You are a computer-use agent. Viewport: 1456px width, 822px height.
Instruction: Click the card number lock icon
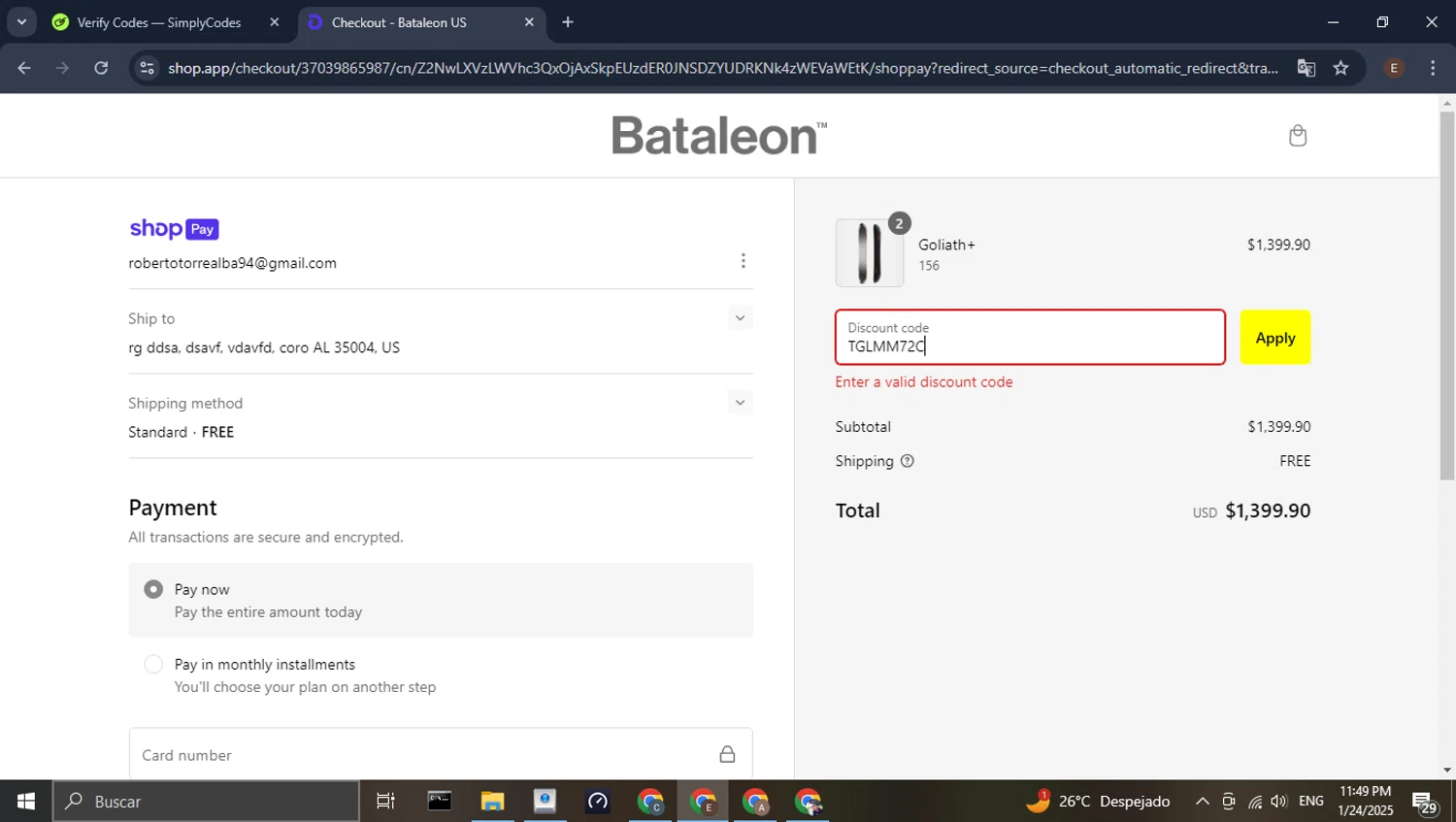[x=727, y=754]
